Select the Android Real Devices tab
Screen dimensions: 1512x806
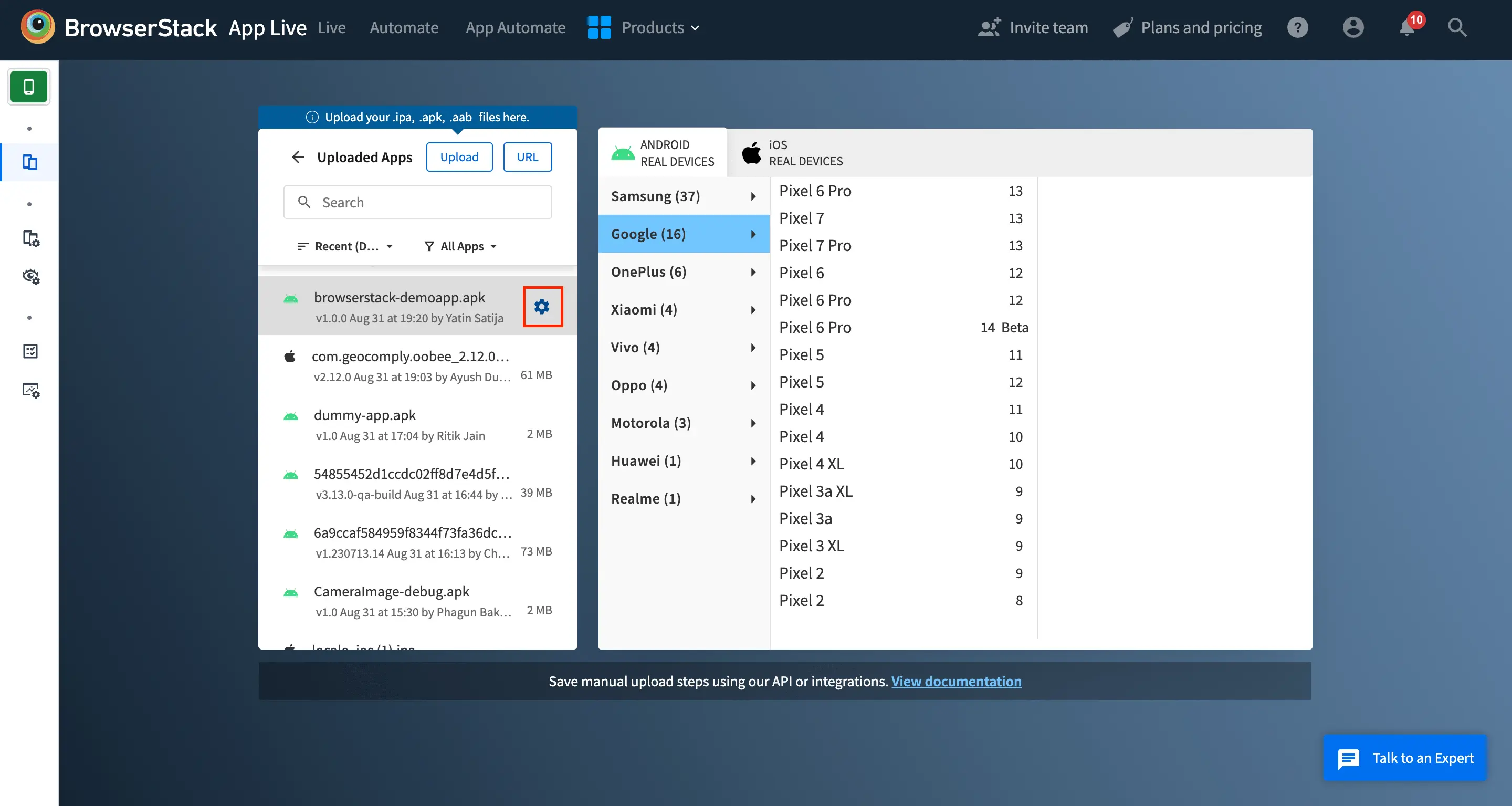[x=663, y=153]
